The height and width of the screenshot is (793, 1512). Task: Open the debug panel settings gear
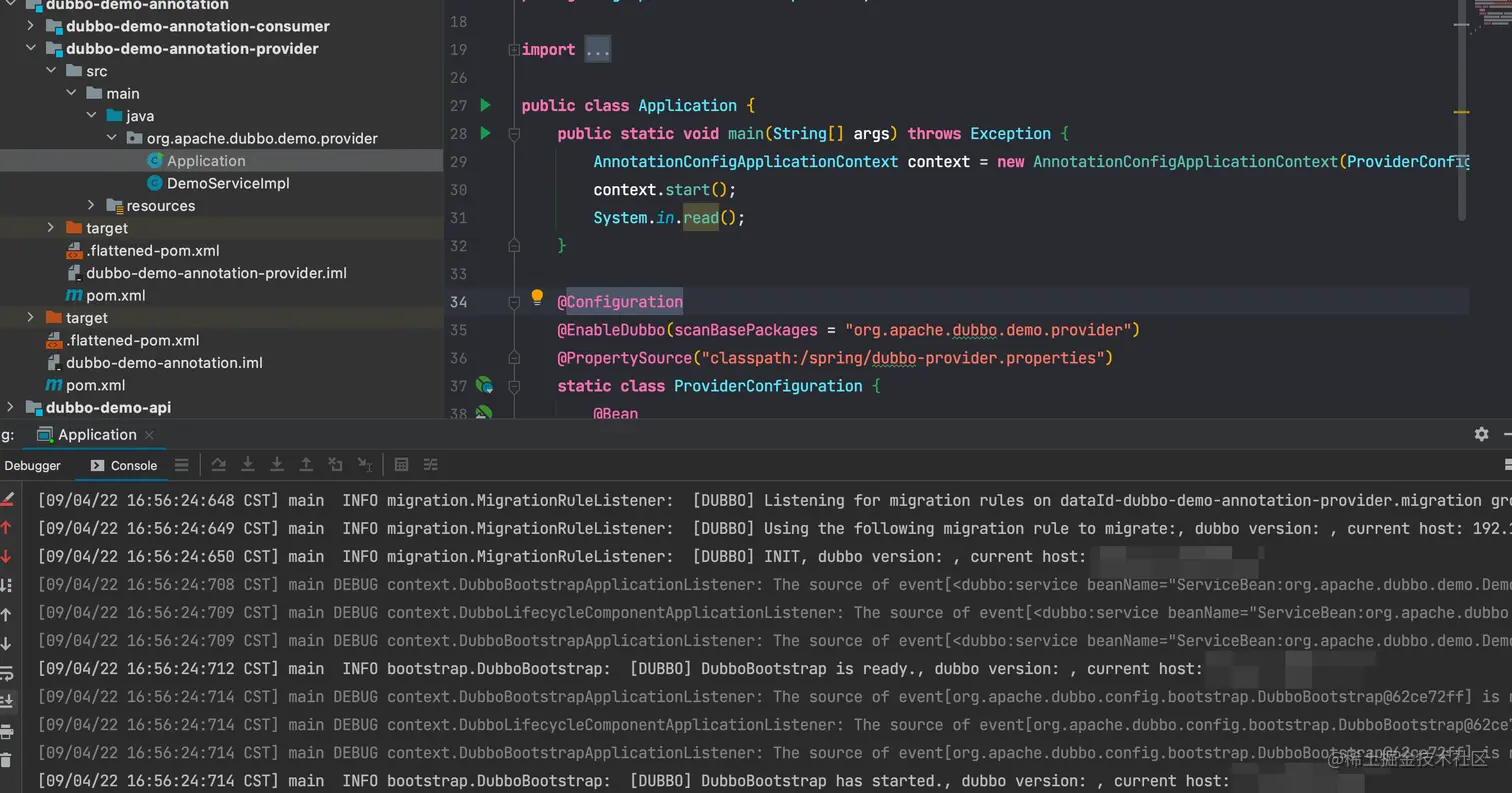tap(1481, 434)
